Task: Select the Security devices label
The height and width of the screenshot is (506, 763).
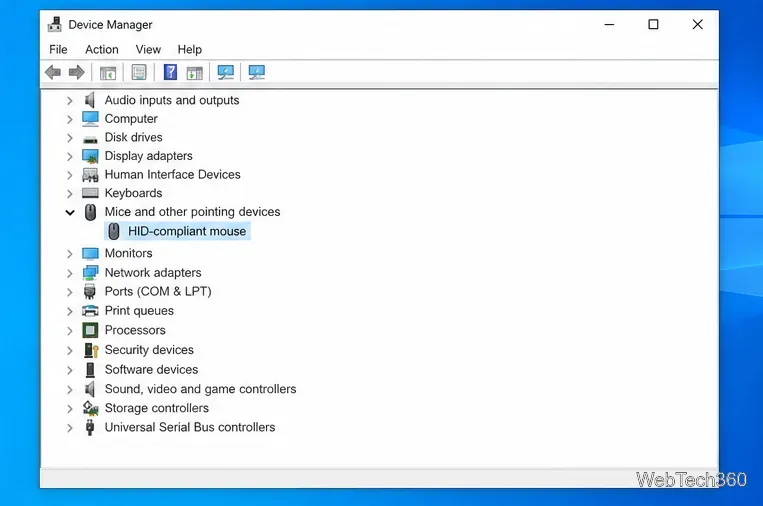Action: click(x=149, y=350)
